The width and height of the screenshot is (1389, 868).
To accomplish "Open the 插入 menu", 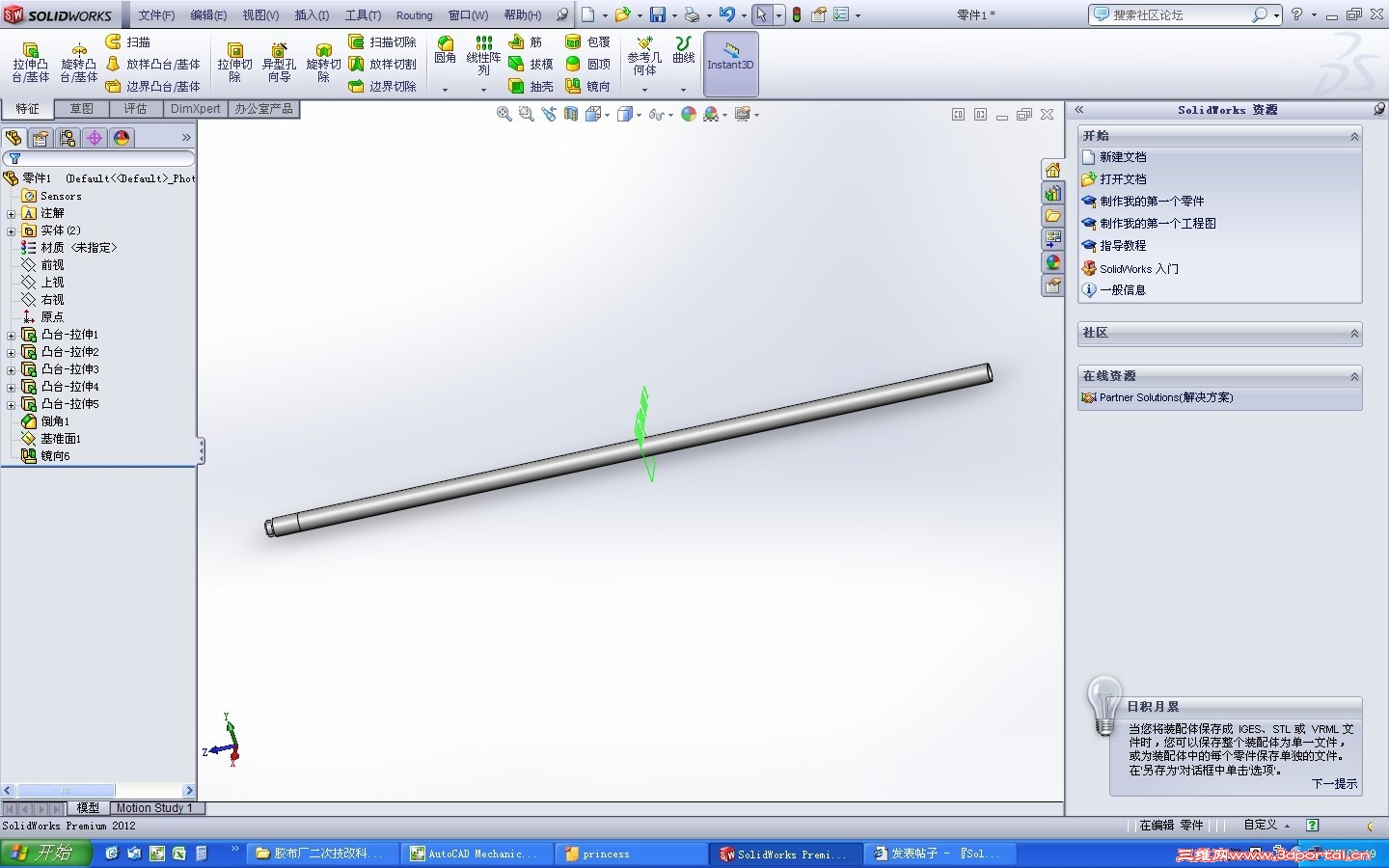I will click(x=312, y=14).
